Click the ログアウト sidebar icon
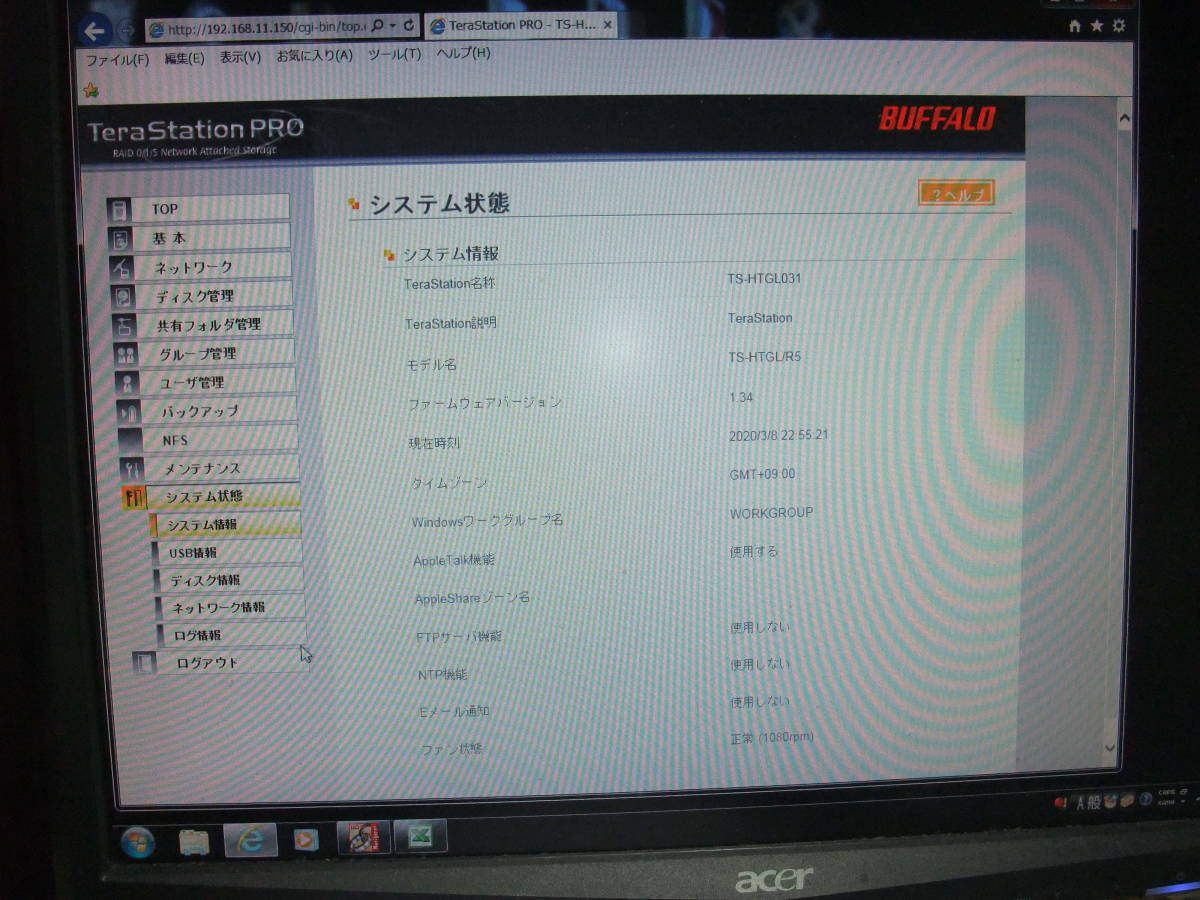1200x900 pixels. click(x=145, y=663)
